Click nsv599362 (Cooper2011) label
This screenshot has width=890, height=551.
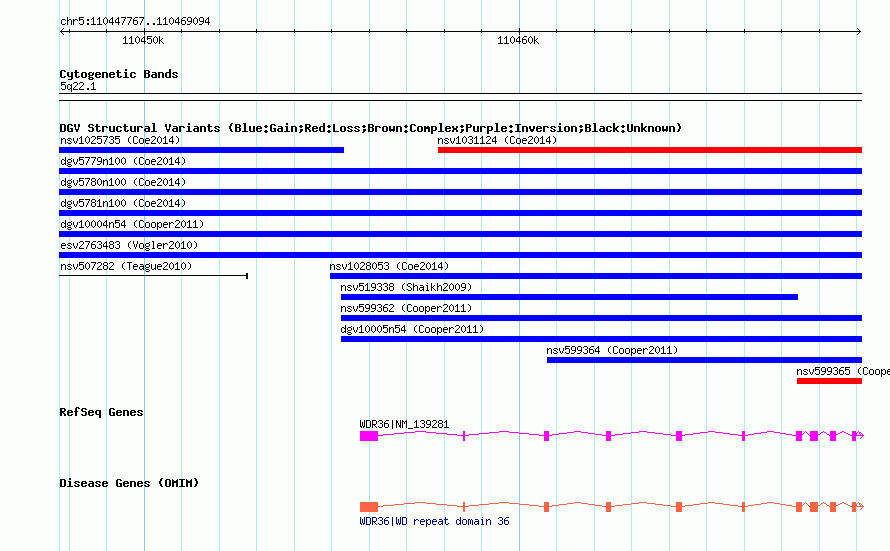tap(406, 308)
